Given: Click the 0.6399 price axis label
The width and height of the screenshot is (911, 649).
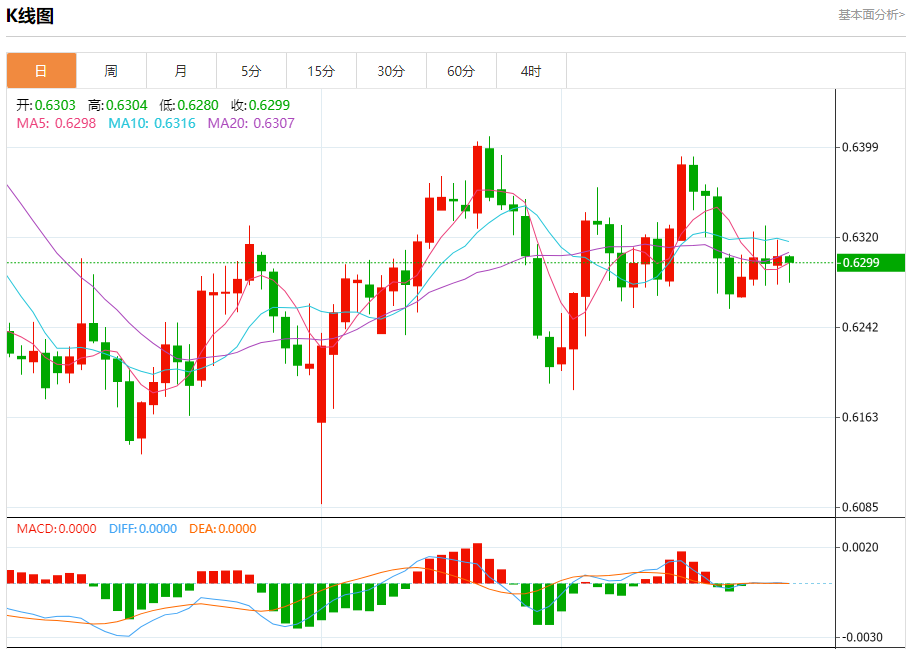Looking at the screenshot, I should (x=860, y=147).
